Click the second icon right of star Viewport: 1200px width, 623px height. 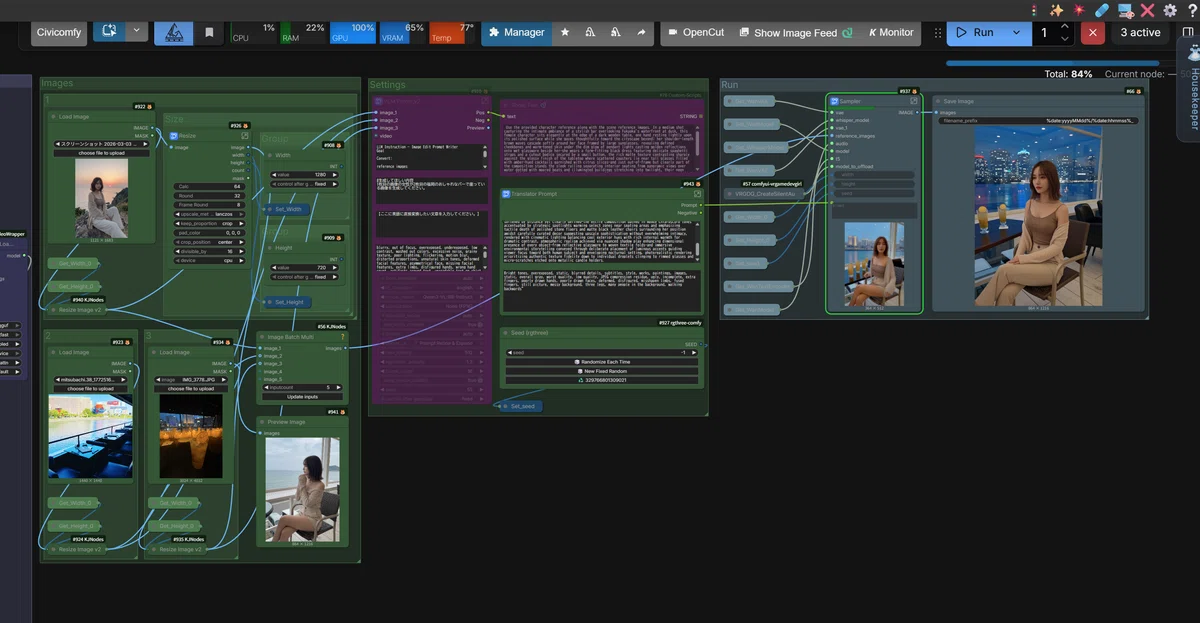click(x=616, y=32)
